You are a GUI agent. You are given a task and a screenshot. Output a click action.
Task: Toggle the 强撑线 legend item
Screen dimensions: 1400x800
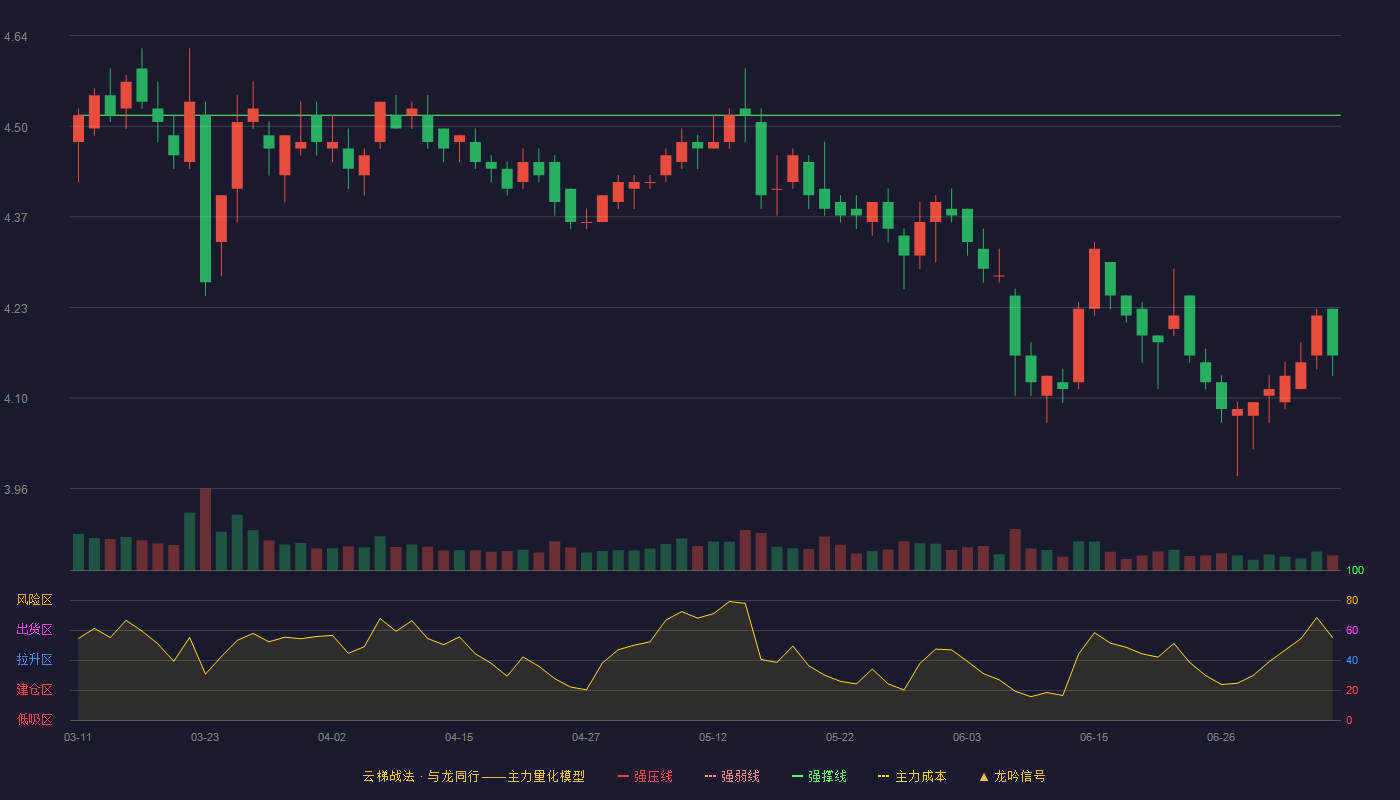(819, 776)
